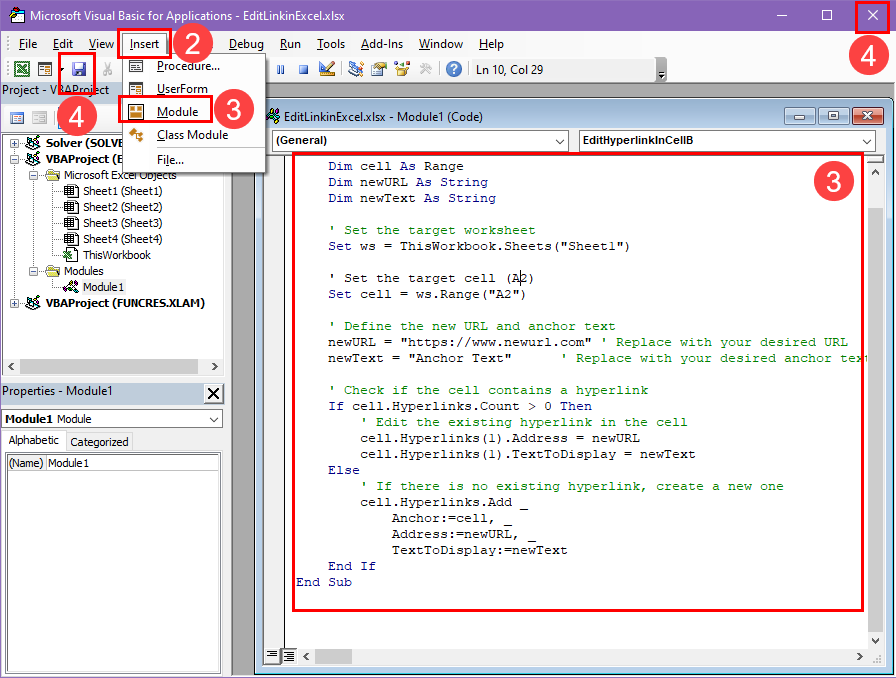Select Sheet1 (Sheet1) in project tree
The height and width of the screenshot is (678, 896).
122,191
